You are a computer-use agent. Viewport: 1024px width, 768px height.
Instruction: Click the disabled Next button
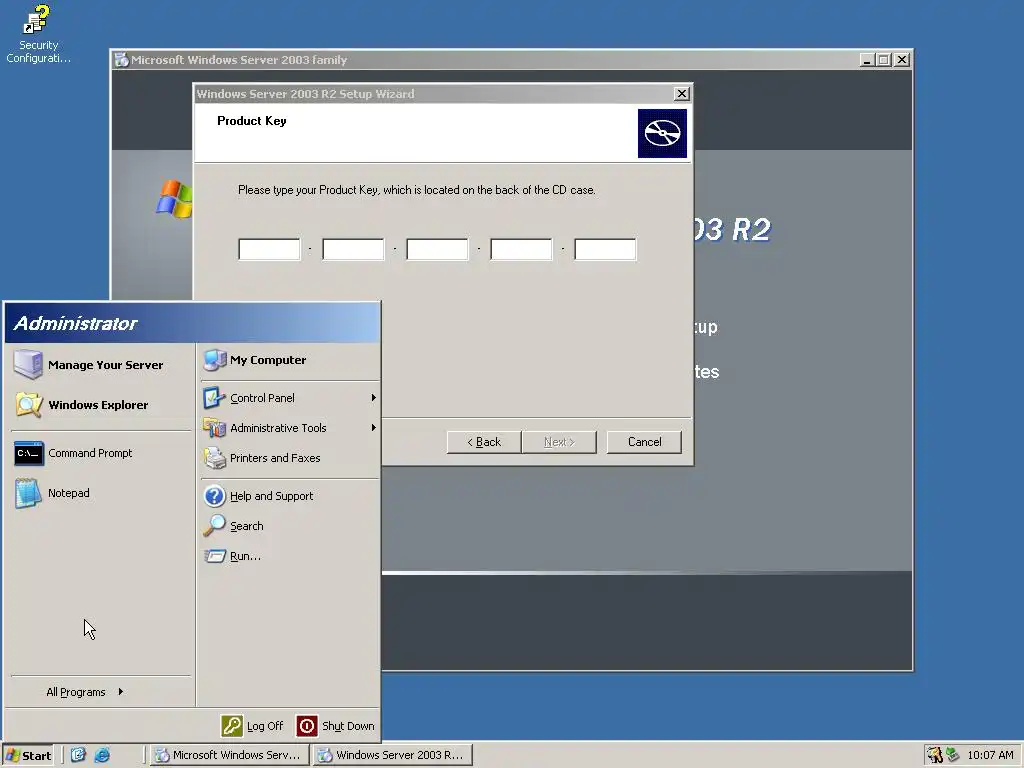pyautogui.click(x=559, y=442)
